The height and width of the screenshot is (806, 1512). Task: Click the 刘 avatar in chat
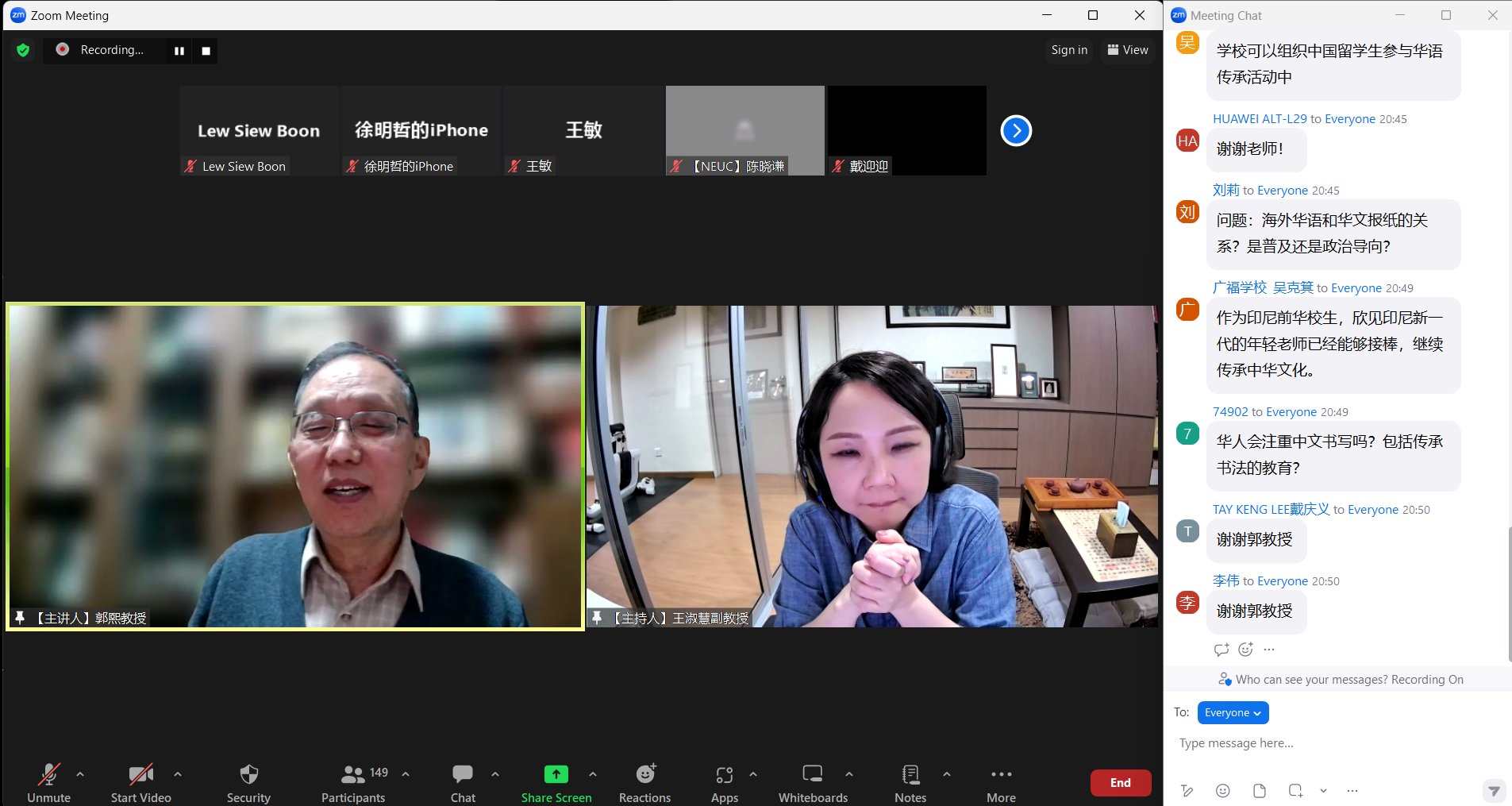(1187, 212)
